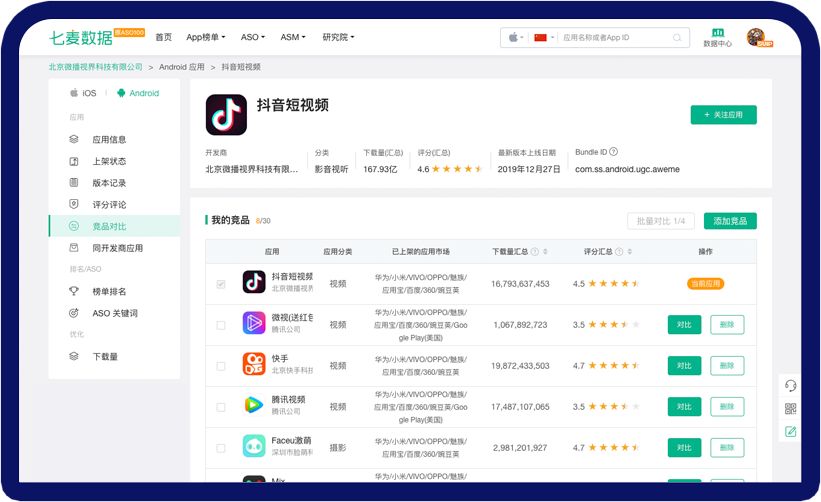Switch to the iOS platform
The width and height of the screenshot is (821, 502).
83,93
